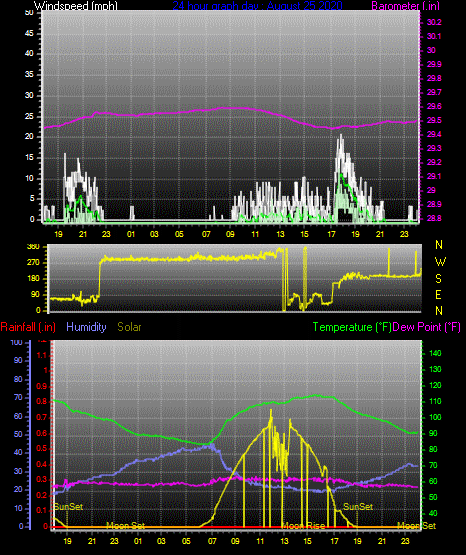The image size is (466, 555).
Task: Click rainfall axis value '0.3'
Action: point(42,480)
